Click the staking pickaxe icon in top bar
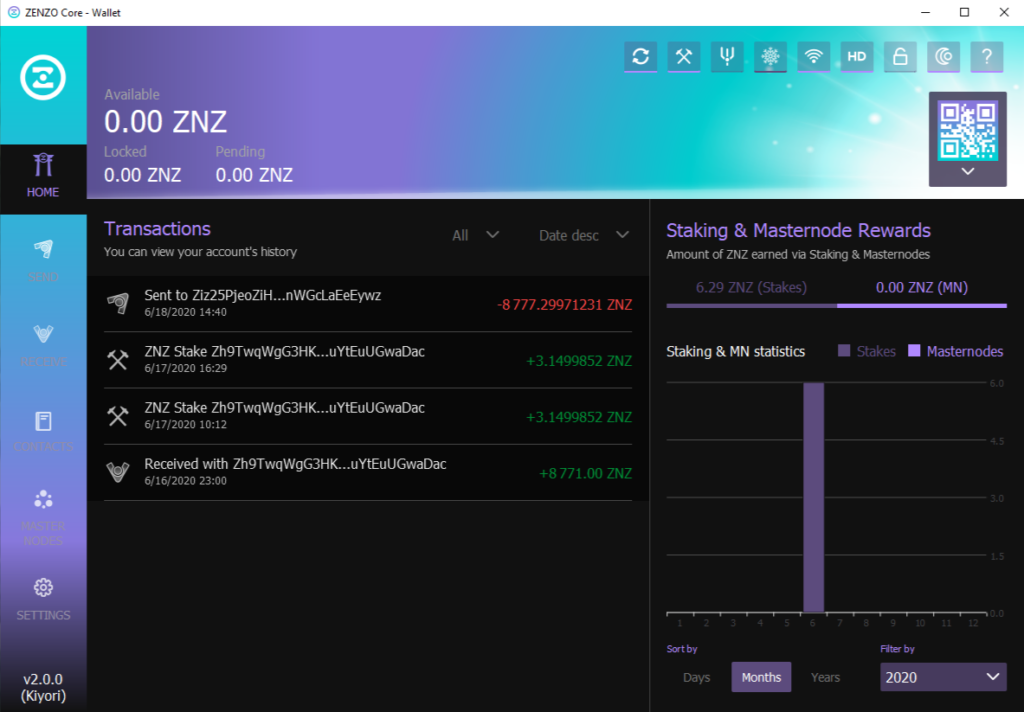 click(x=683, y=57)
